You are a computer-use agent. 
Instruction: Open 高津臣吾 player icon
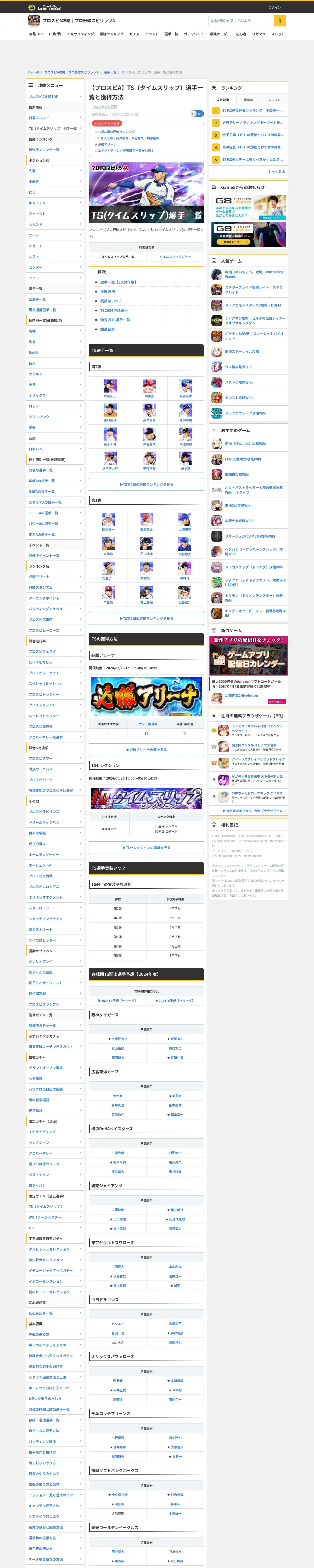pos(149,410)
